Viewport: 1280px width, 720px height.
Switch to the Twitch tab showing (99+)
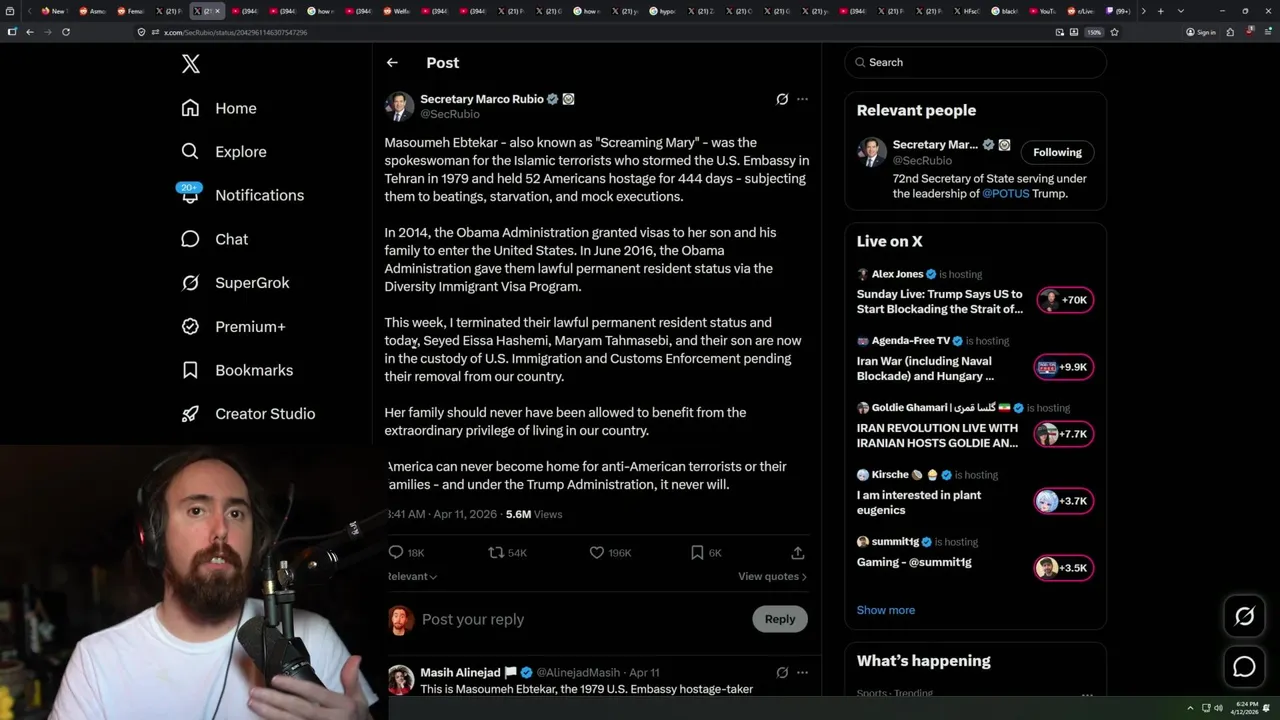(1116, 11)
